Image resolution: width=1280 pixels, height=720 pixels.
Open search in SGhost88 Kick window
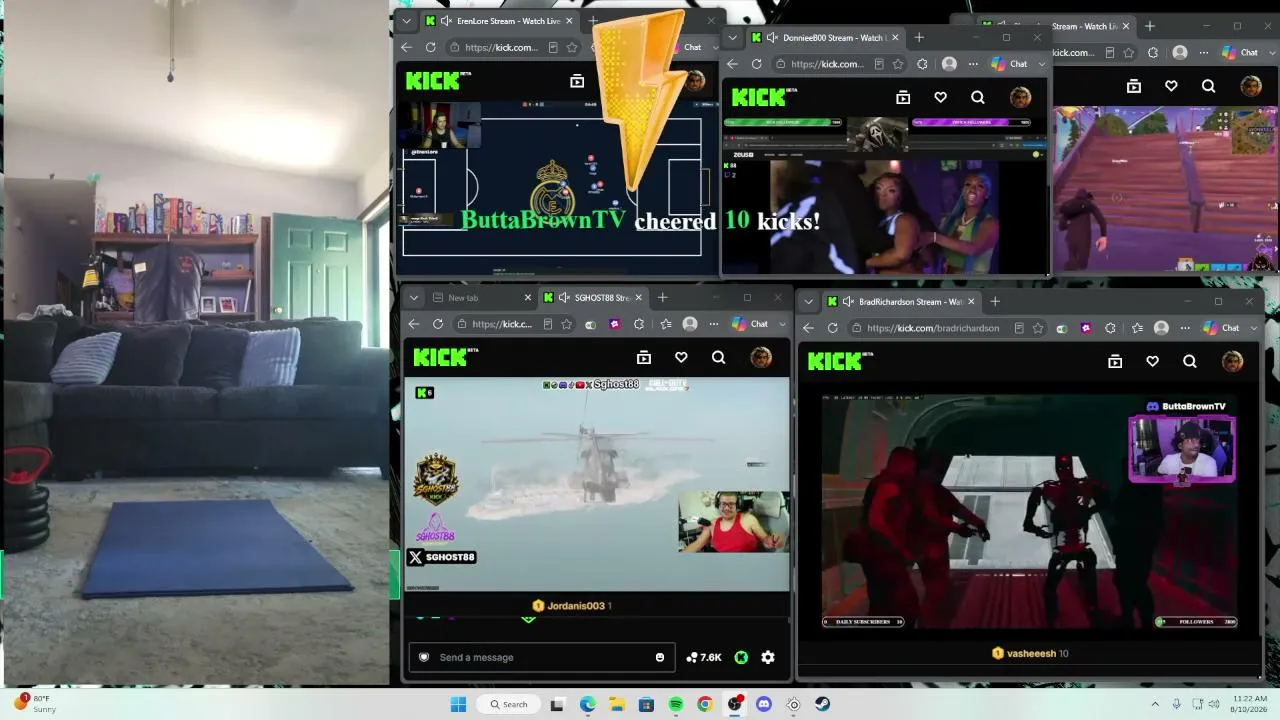coord(718,357)
